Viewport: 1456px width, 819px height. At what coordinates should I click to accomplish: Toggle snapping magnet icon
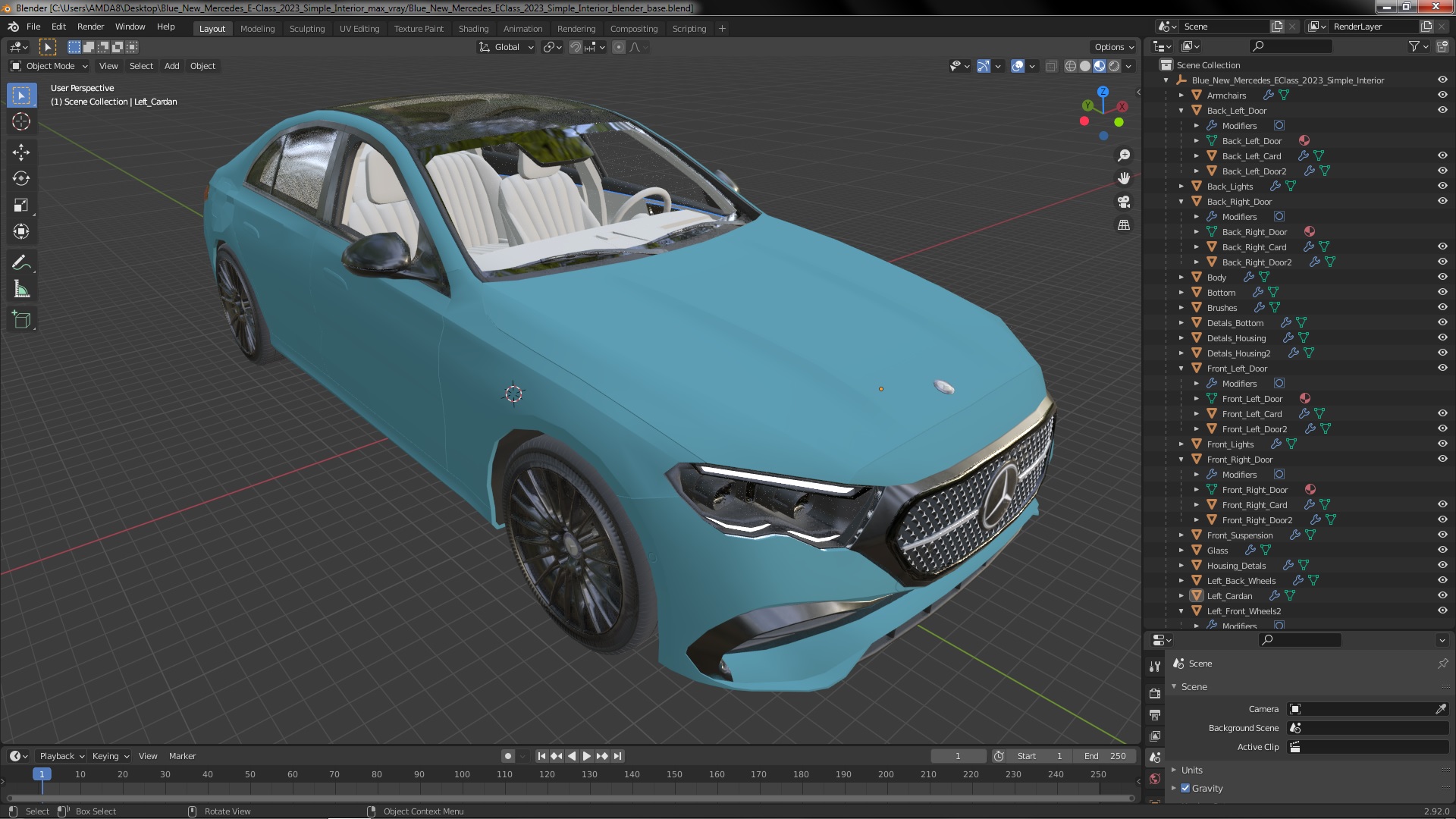click(576, 47)
